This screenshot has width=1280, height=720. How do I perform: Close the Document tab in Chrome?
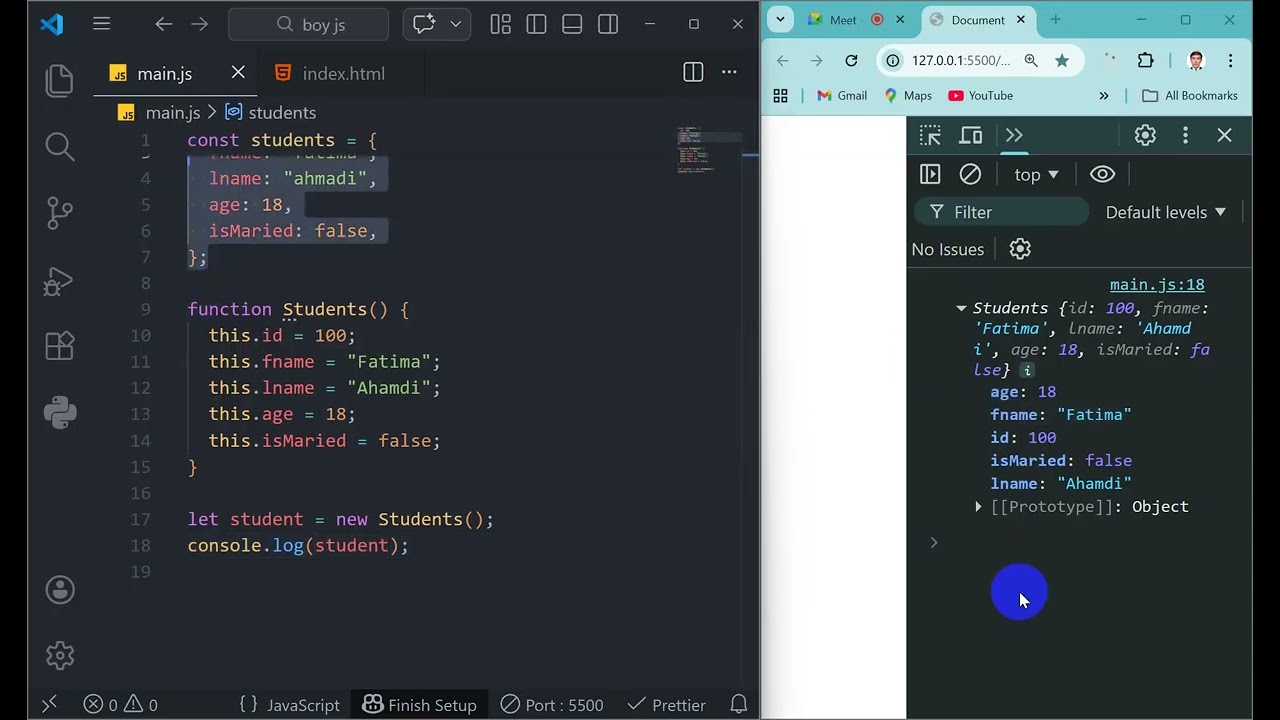tap(1022, 20)
